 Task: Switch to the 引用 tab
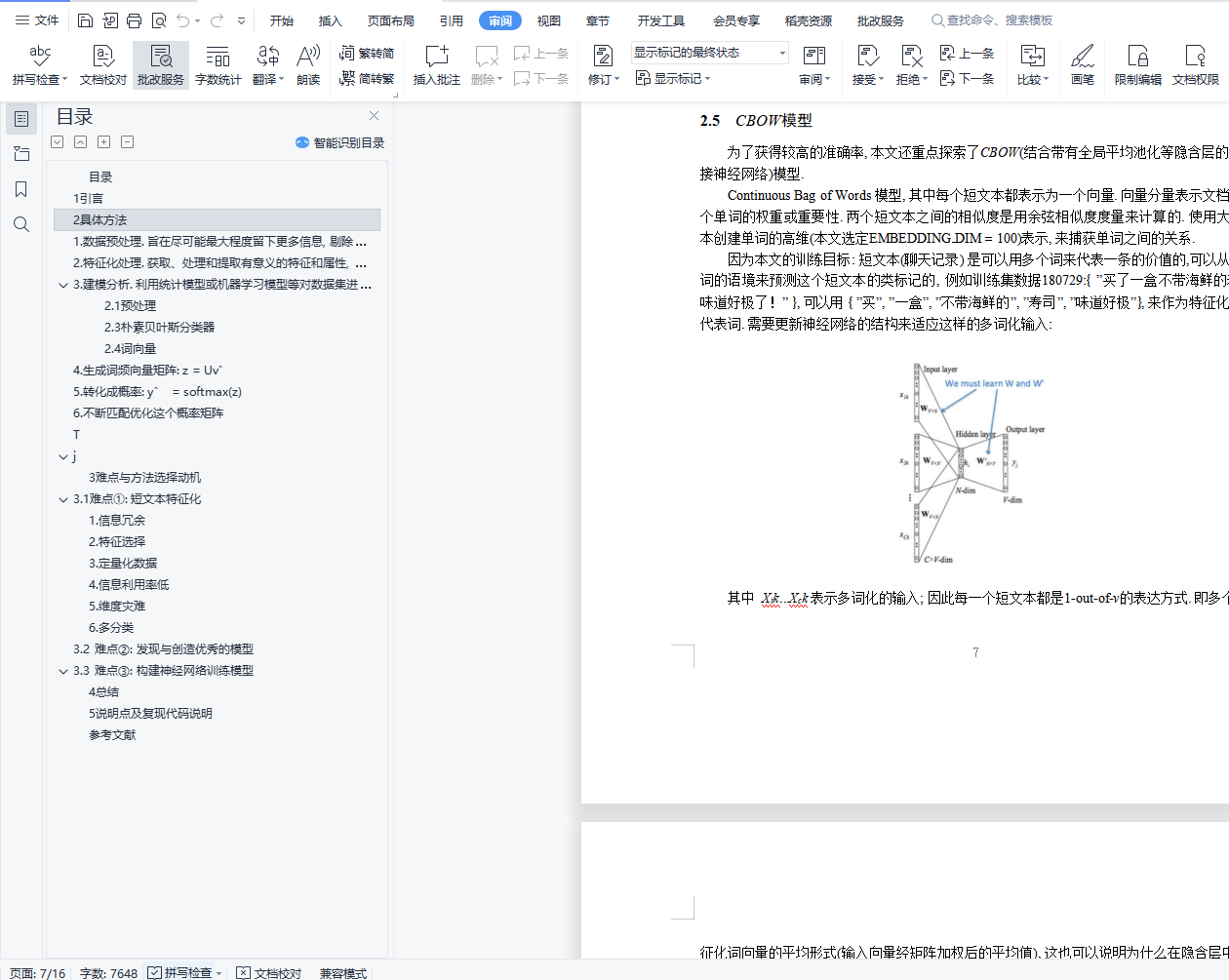click(x=452, y=20)
